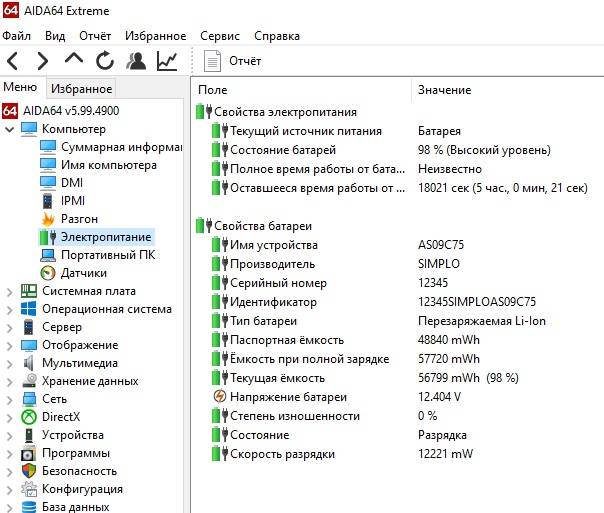Expand the Мультимедиа node
Image resolution: width=604 pixels, height=513 pixels.
[x=10, y=364]
